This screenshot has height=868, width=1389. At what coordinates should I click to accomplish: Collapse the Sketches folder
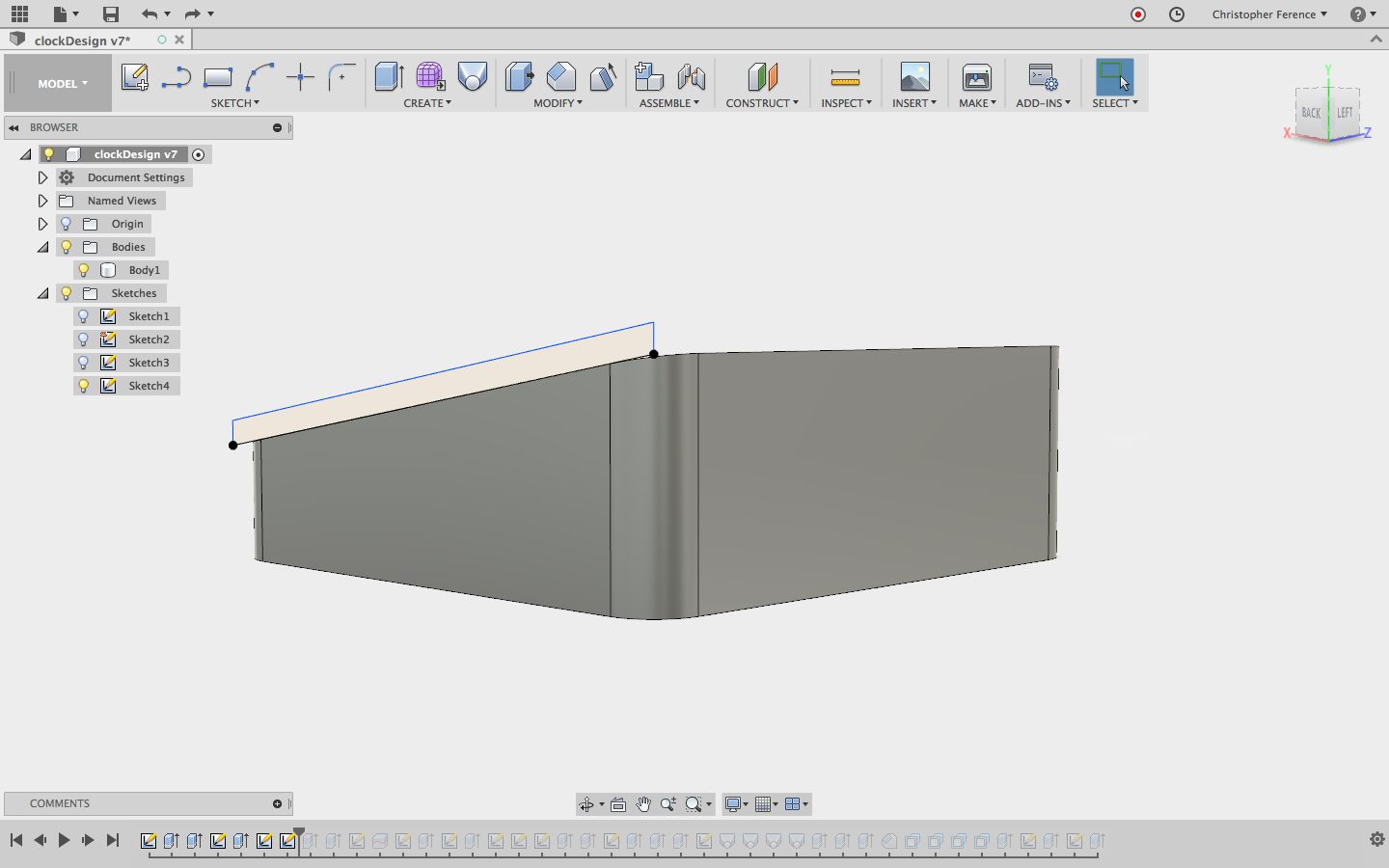42,293
